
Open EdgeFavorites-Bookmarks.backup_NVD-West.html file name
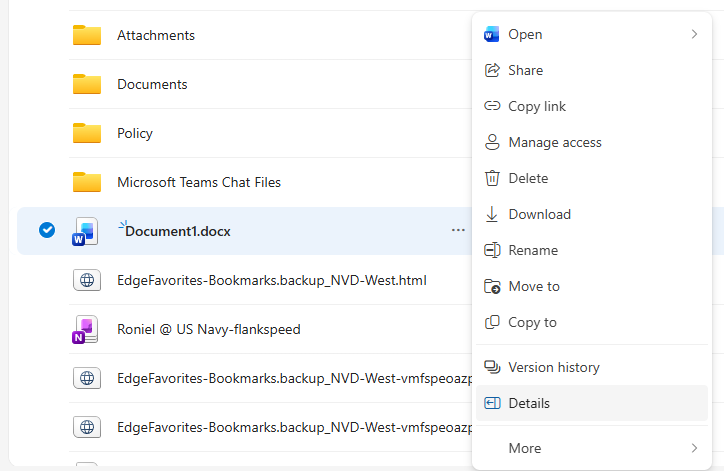(272, 280)
